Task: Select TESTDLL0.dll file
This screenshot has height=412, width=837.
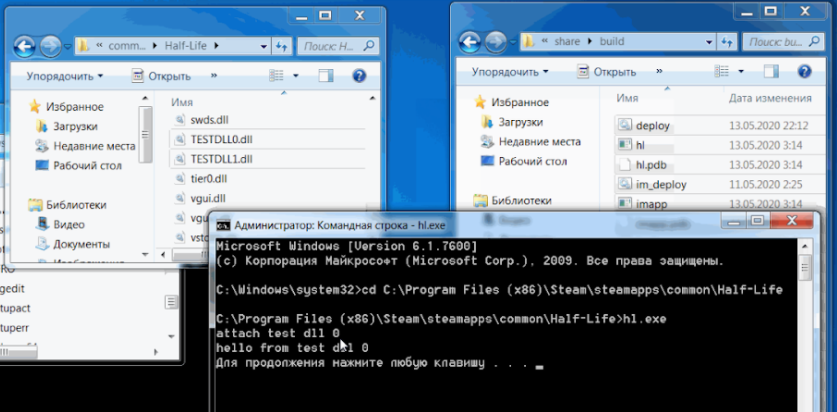Action: tap(221, 139)
